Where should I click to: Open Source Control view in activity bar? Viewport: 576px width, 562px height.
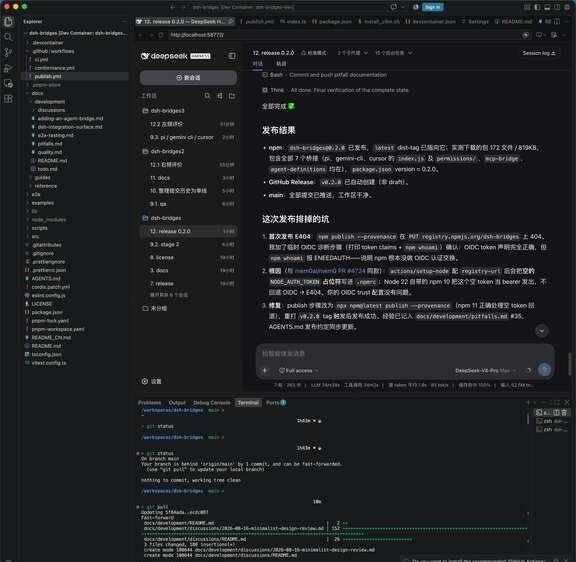(x=8, y=53)
